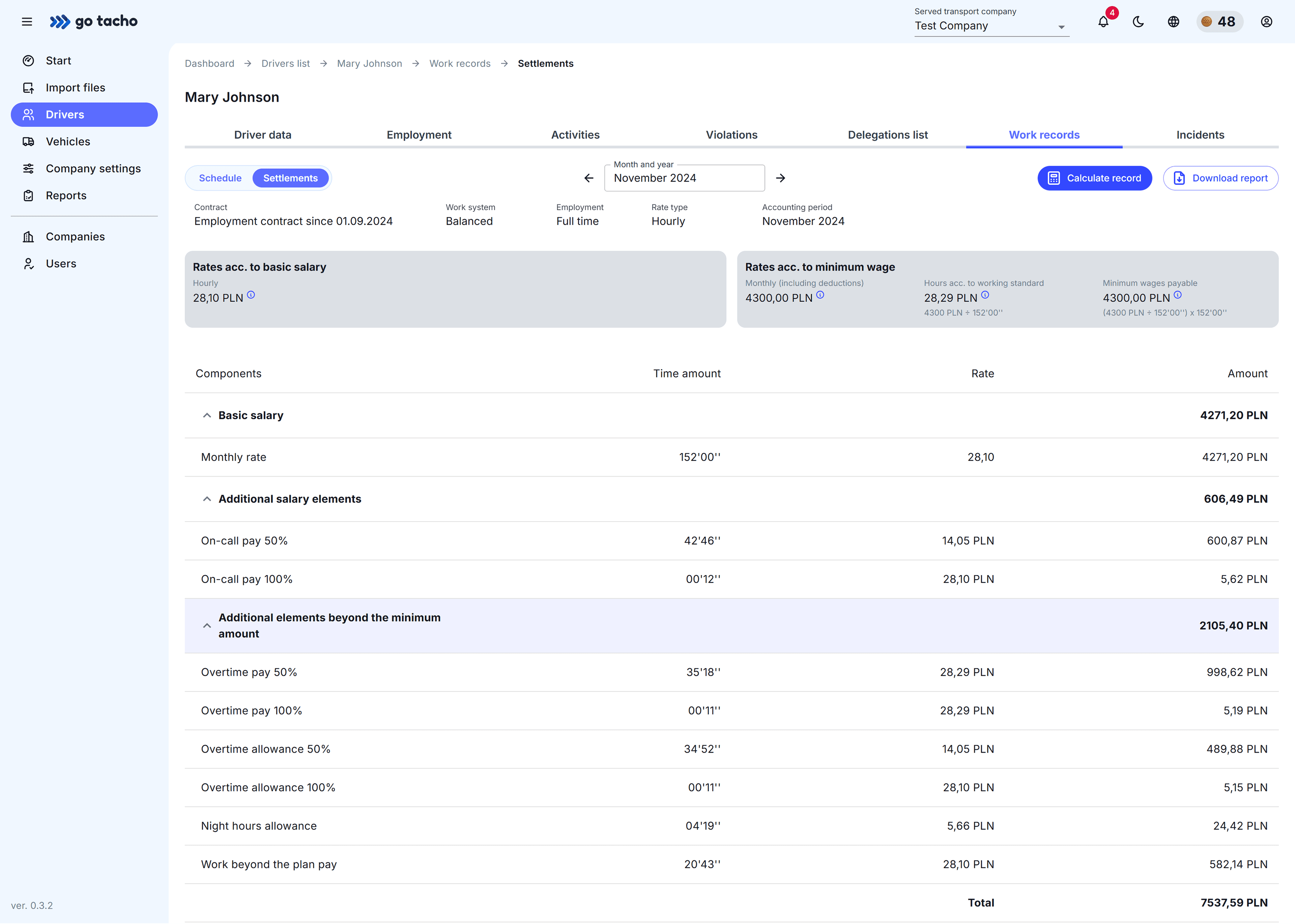Show info for Minimum wages payable
The image size is (1295, 924).
tap(1178, 295)
